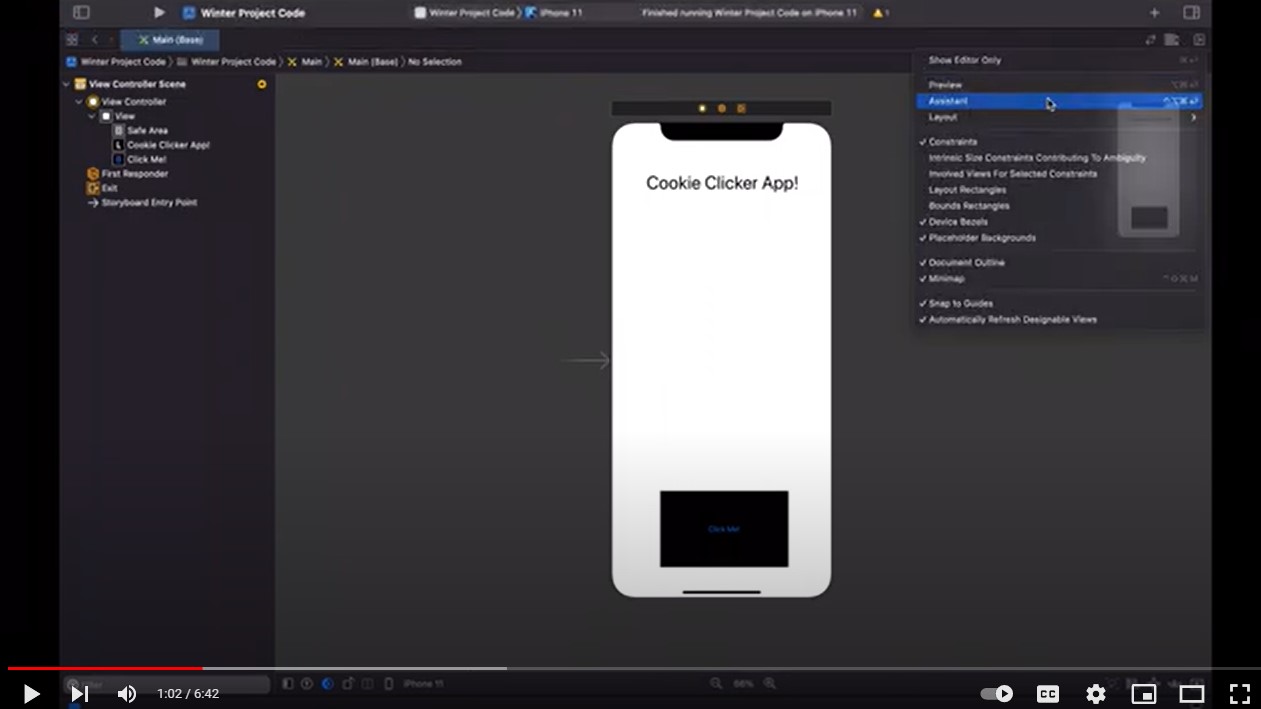Collapse View Controller Scene disclosure triangle
Screen dimensions: 1261x709
point(67,85)
